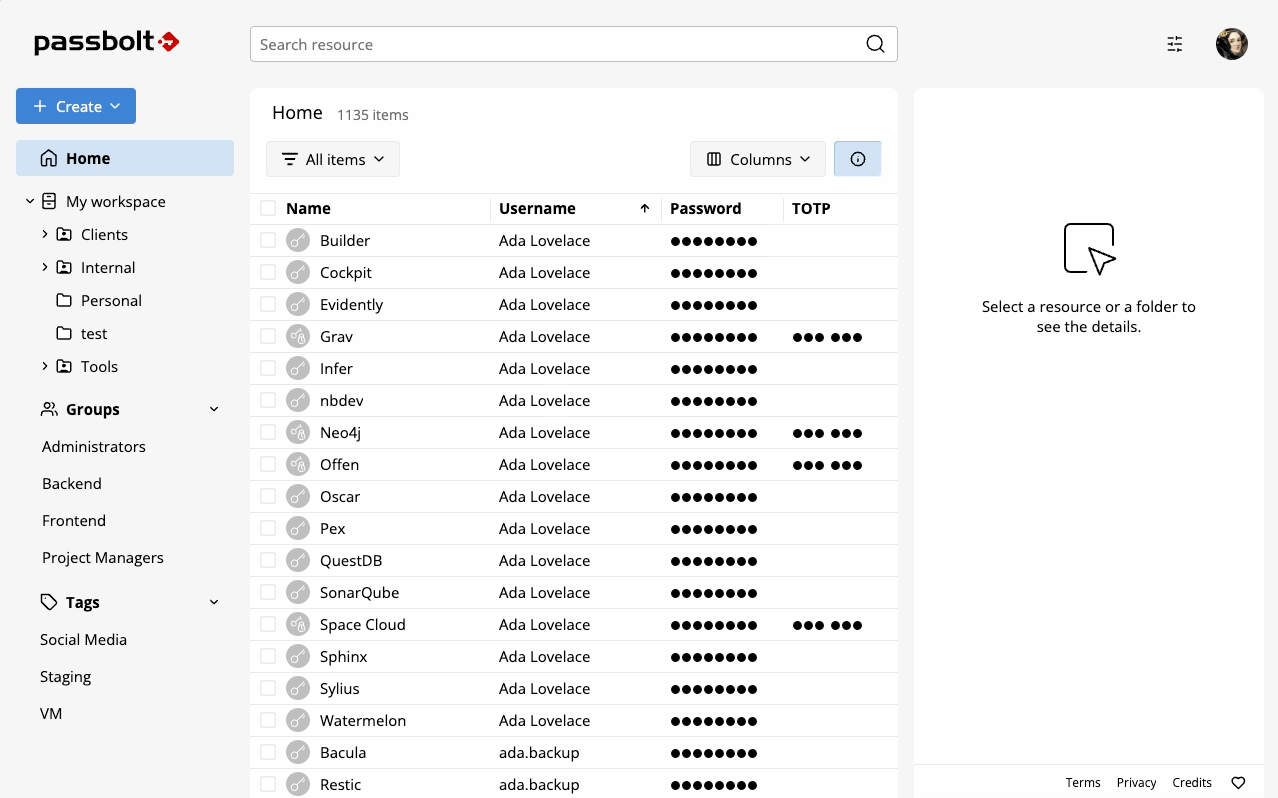Expand the Internal folder

pyautogui.click(x=45, y=267)
